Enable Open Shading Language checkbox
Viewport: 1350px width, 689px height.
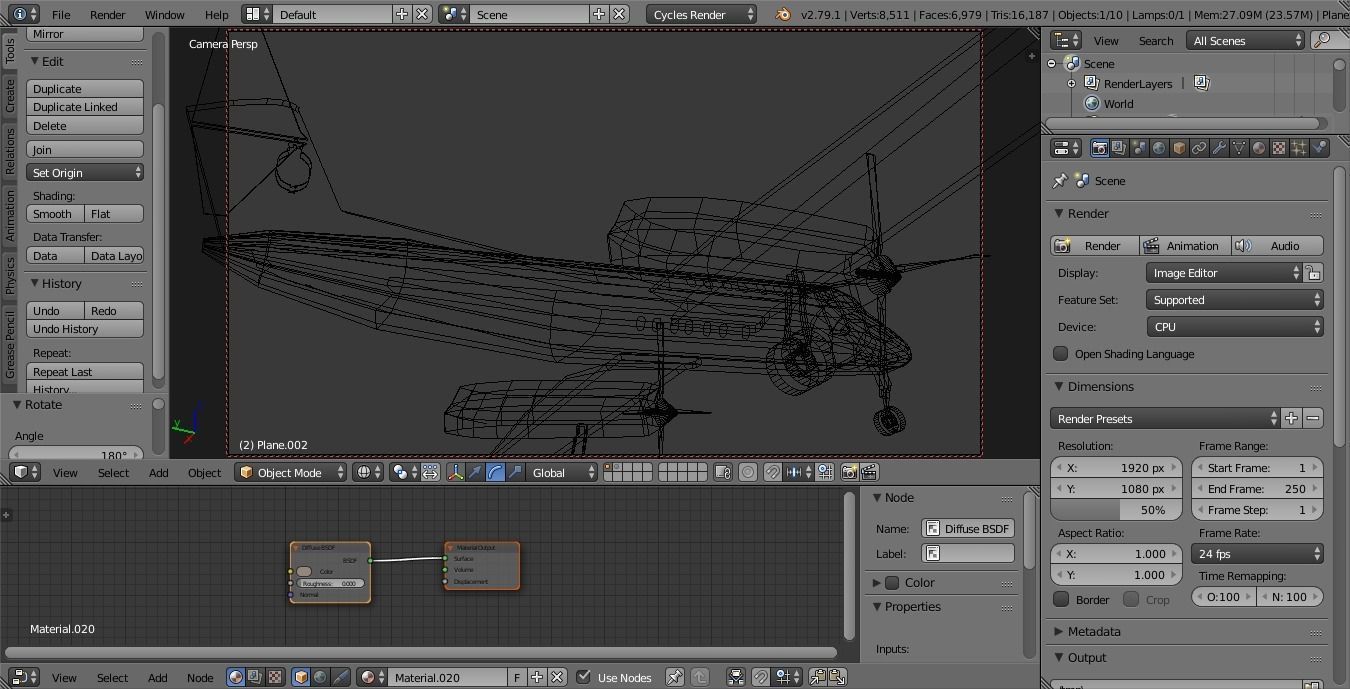(x=1061, y=353)
